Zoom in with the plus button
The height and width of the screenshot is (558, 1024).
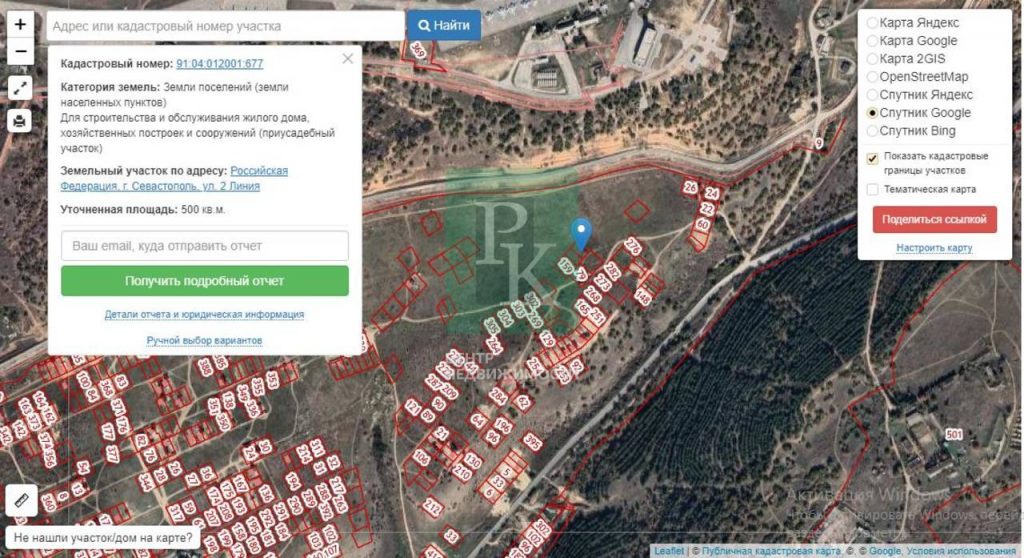tap(20, 25)
